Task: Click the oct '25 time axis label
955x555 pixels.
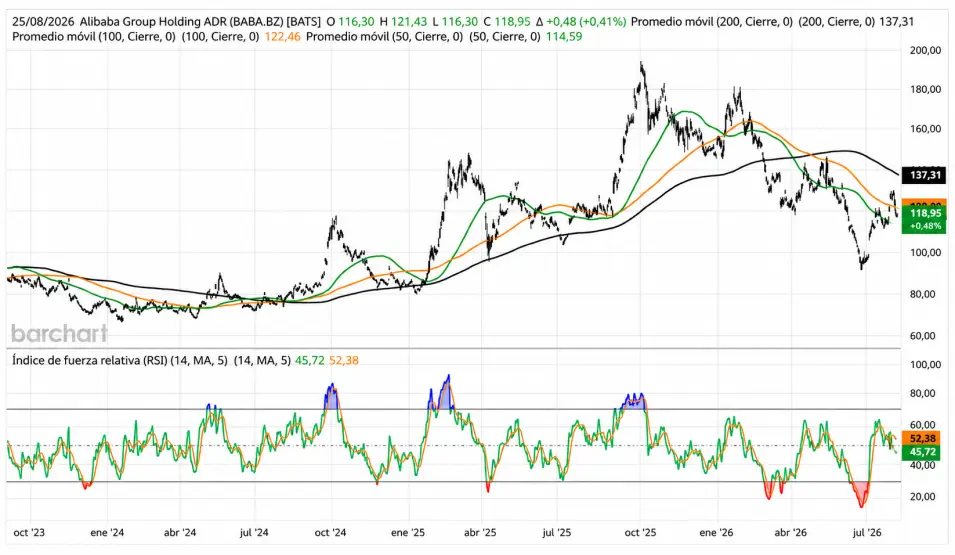Action: [640, 532]
